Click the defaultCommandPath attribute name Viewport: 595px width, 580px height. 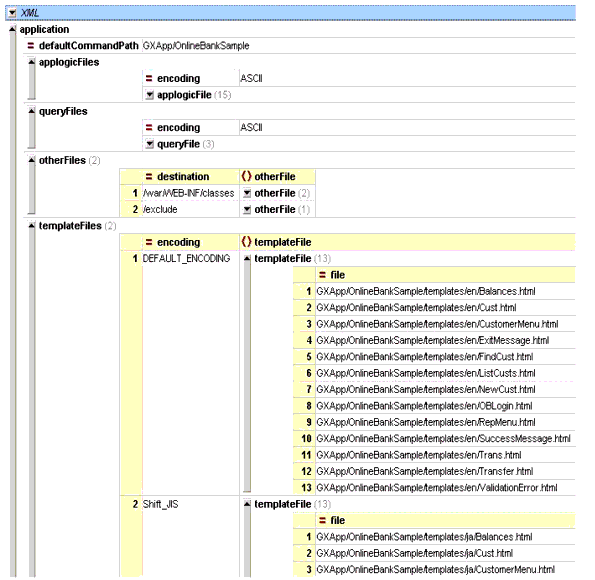click(88, 46)
